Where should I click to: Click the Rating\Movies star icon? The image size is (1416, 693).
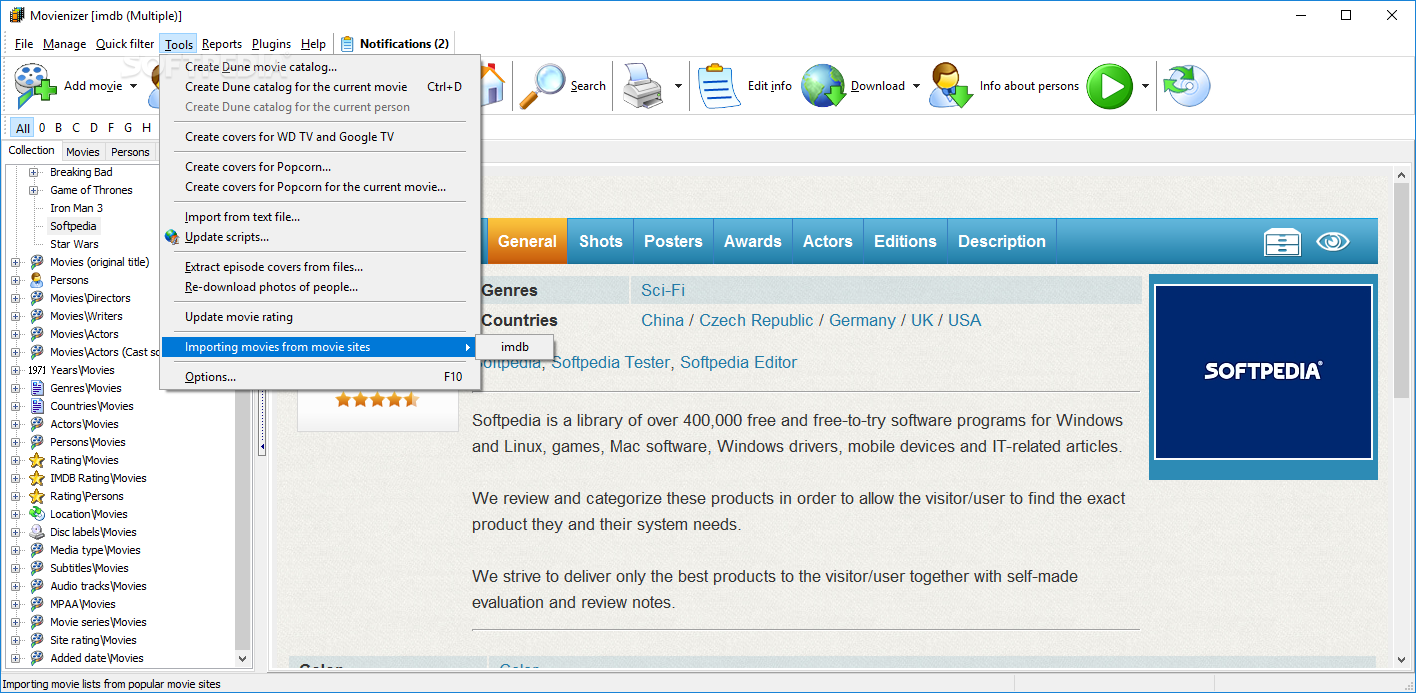coord(37,460)
